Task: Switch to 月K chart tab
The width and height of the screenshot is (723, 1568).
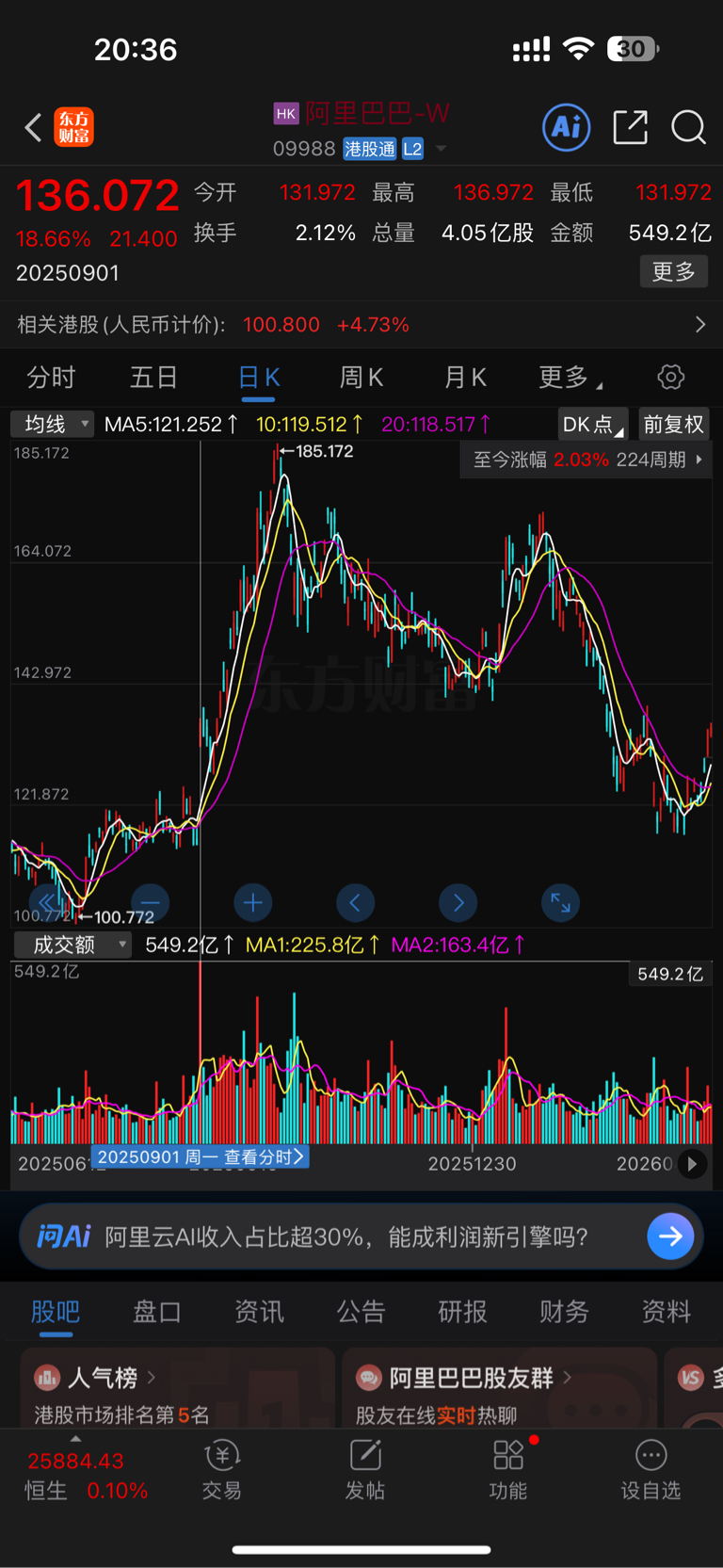Action: coord(465,378)
